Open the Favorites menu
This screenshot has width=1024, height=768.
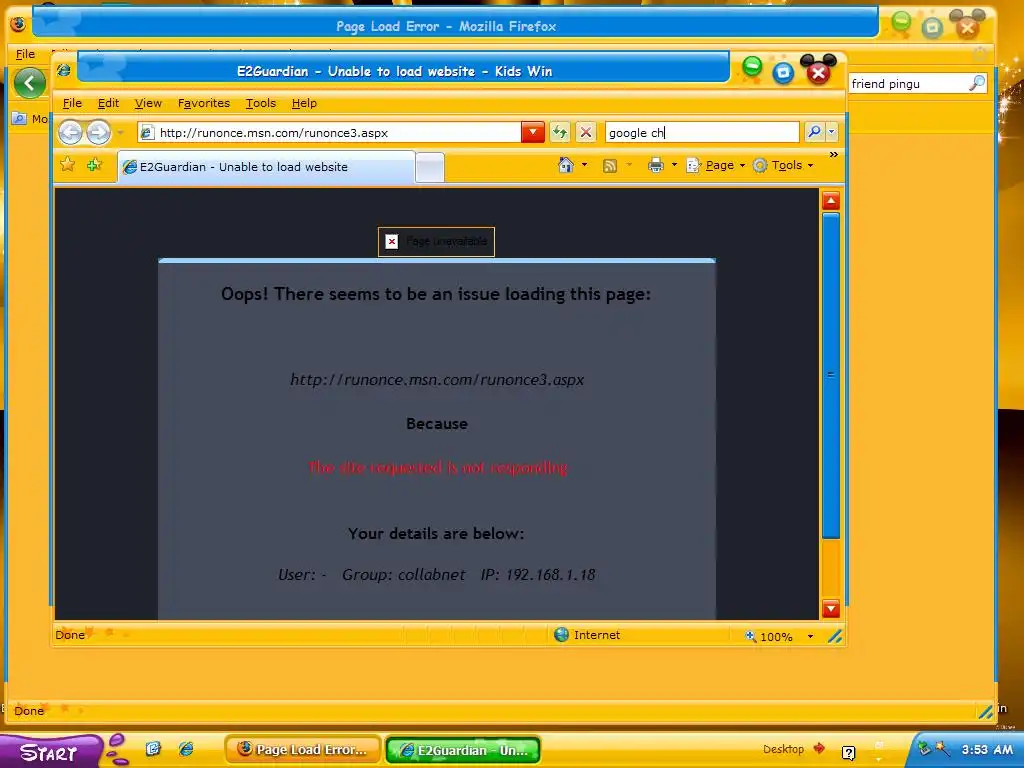(x=204, y=103)
